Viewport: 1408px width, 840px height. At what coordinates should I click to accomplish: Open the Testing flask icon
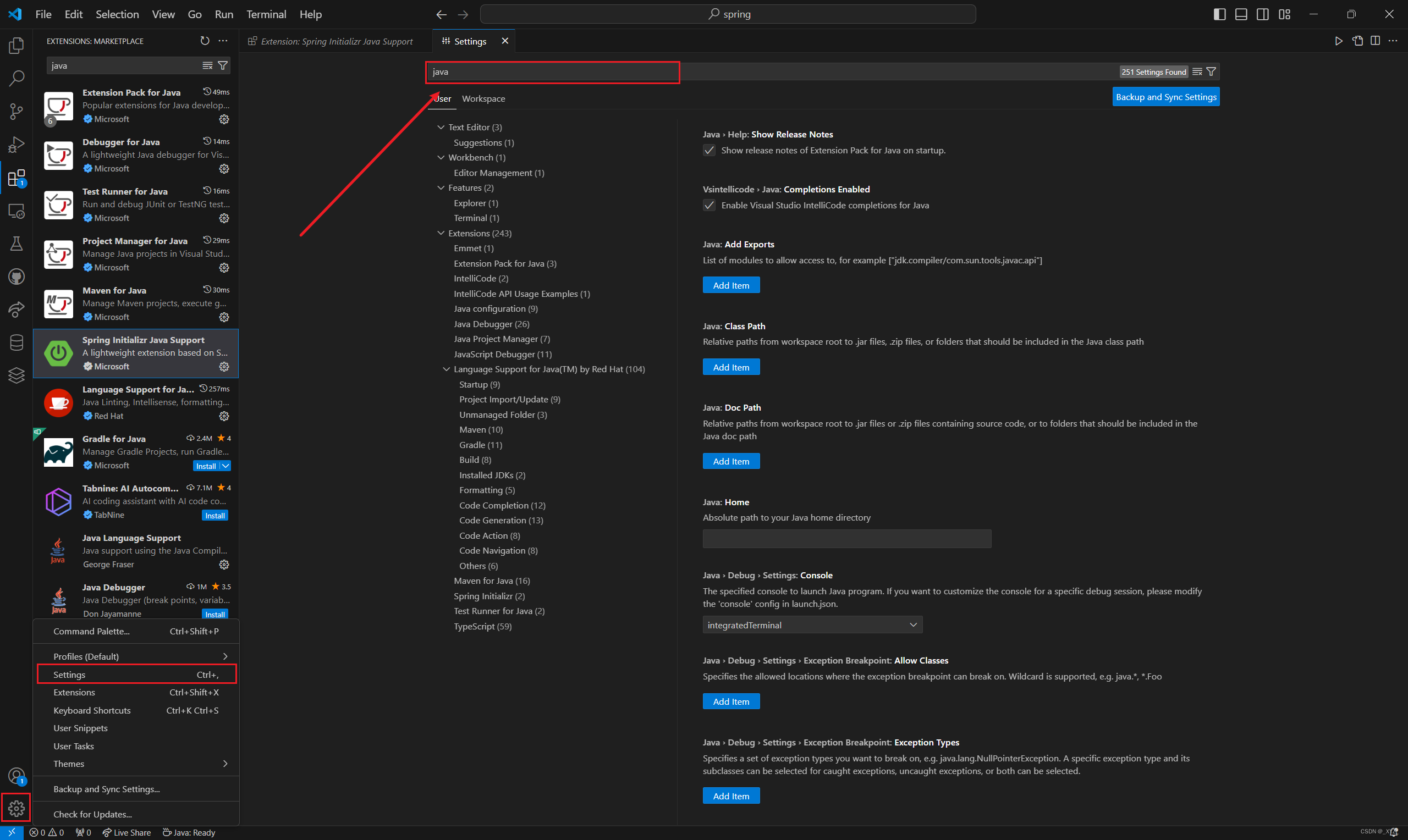16,244
